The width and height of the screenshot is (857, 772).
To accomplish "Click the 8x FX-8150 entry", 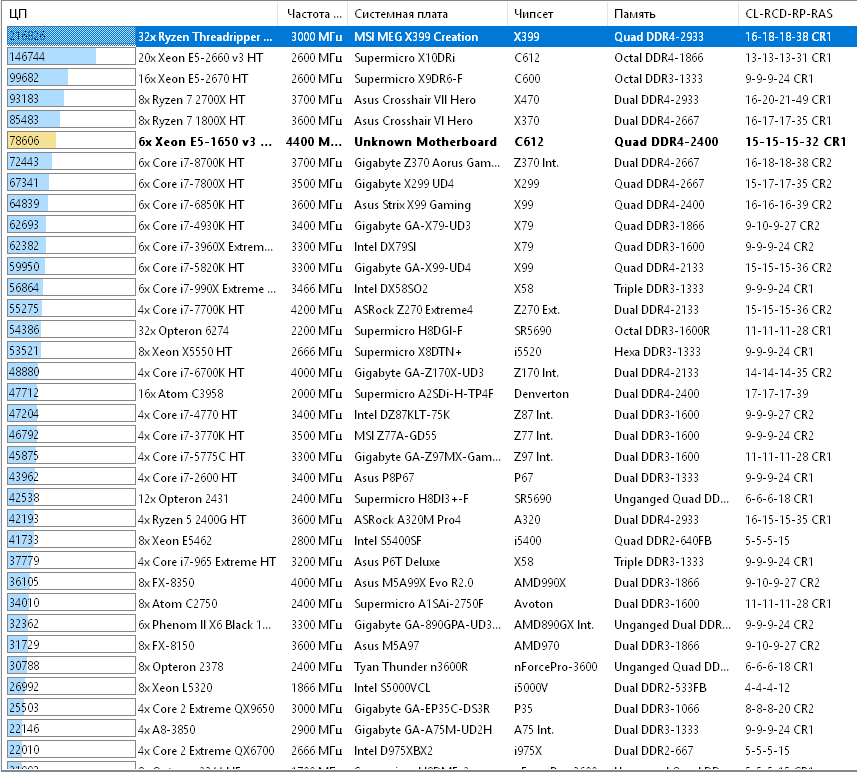I will pyautogui.click(x=166, y=646).
